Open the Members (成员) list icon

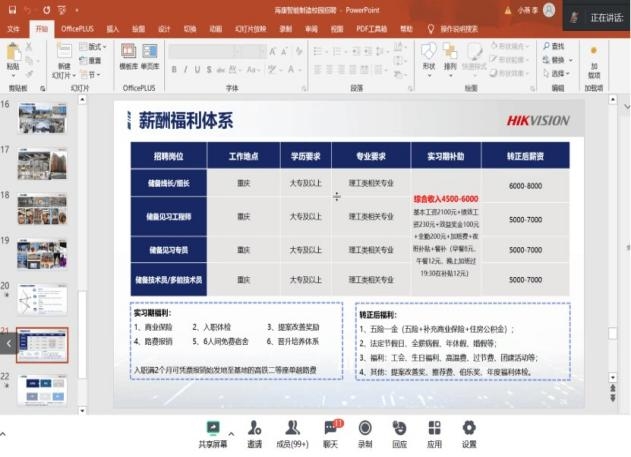(292, 428)
